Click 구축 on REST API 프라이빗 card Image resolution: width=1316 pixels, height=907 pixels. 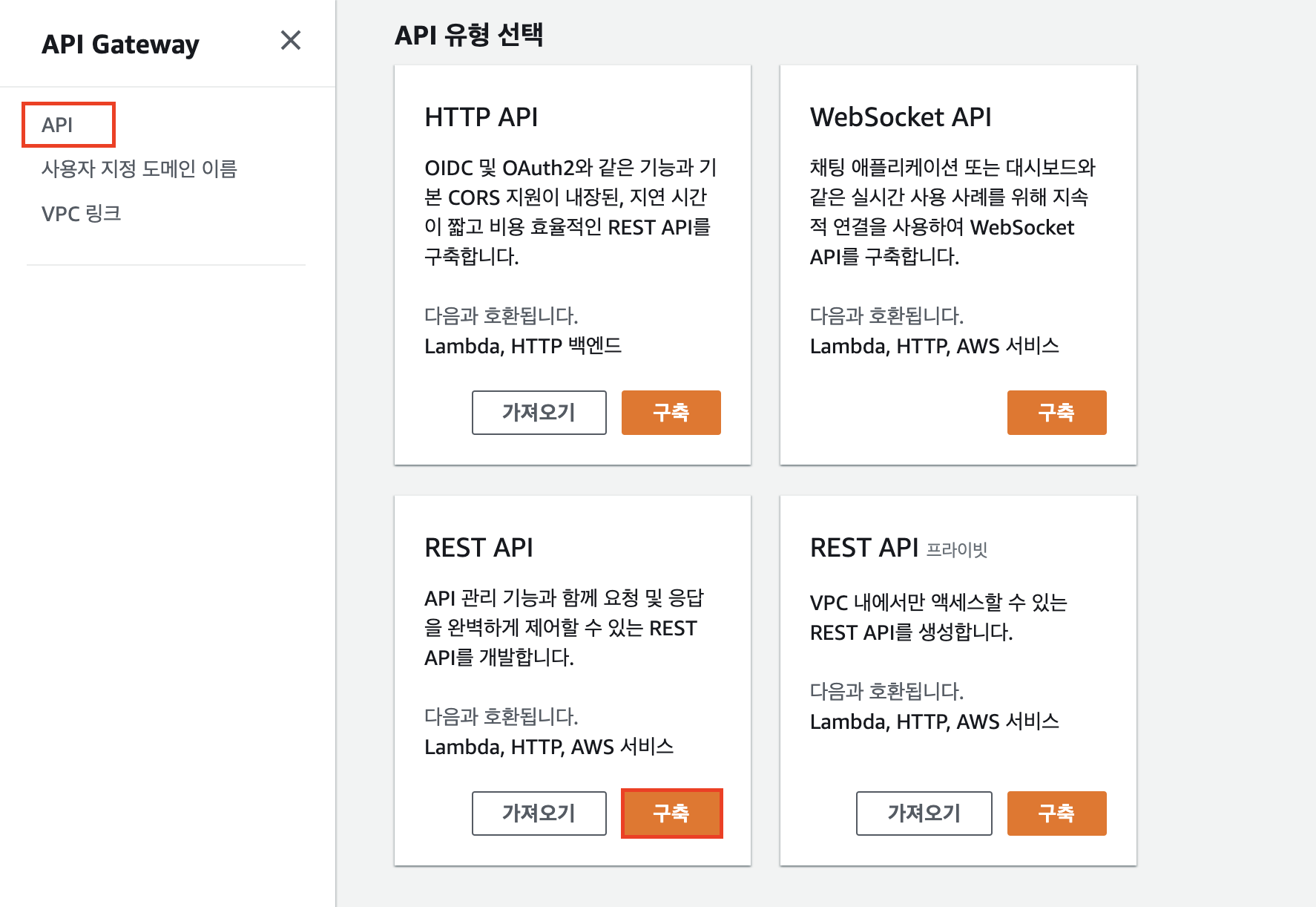click(x=1057, y=813)
